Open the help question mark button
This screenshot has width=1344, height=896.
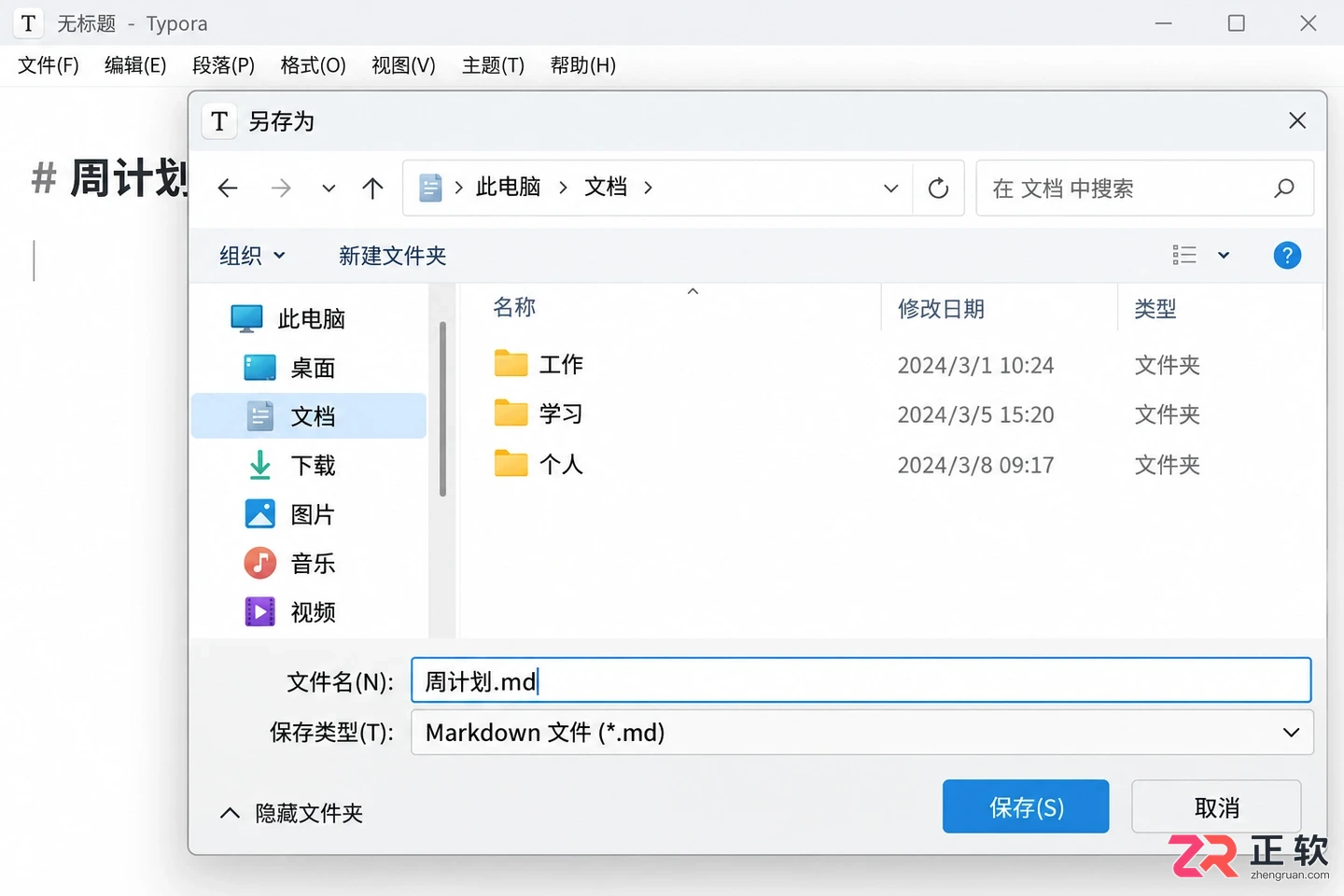point(1287,255)
